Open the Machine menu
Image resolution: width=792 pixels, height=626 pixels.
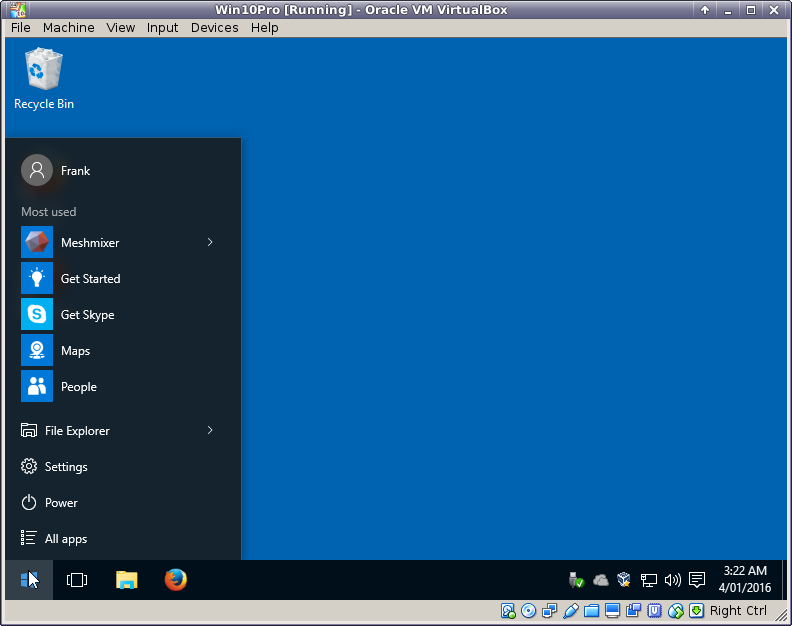point(69,28)
